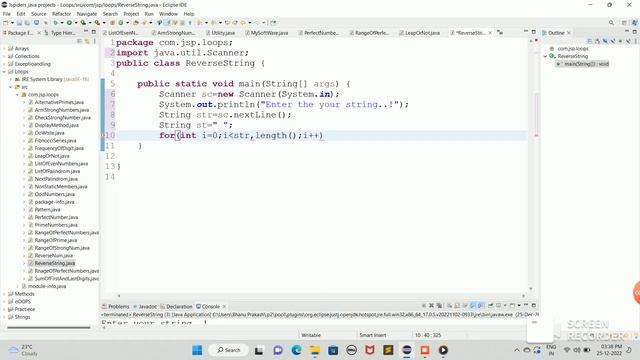640x360 pixels.
Task: Toggle Hide Static Members in Outline toolbar
Action: [613, 41]
